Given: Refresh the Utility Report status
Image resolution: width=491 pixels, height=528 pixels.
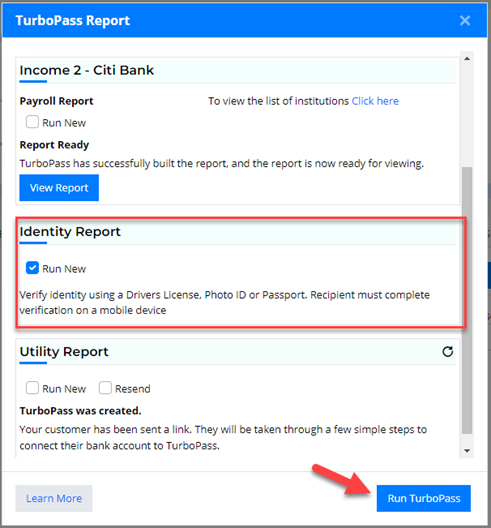Looking at the screenshot, I should click(x=448, y=352).
